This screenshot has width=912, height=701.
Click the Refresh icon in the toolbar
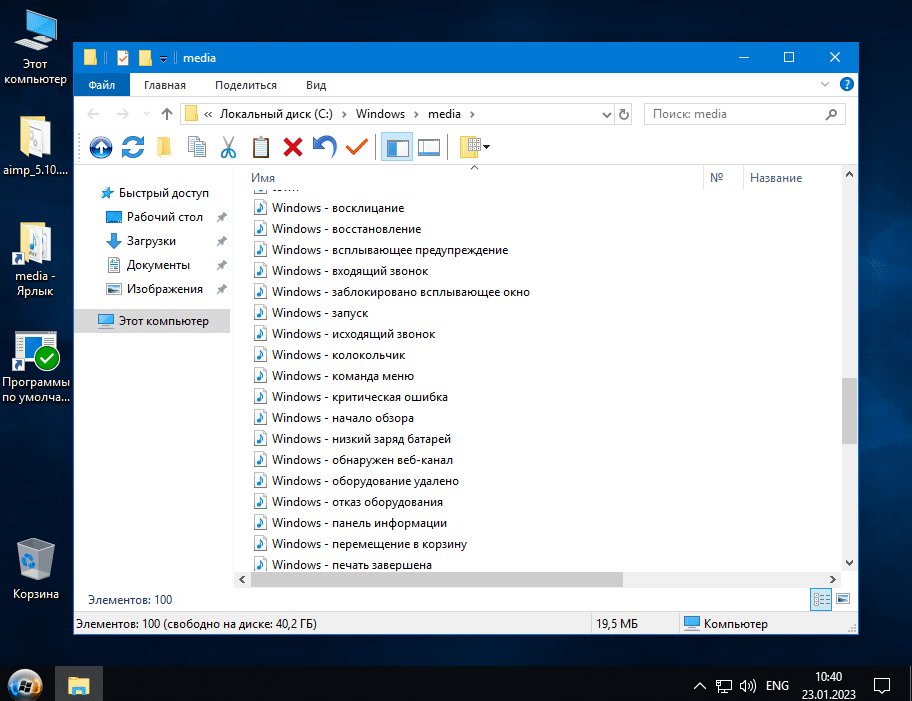click(x=133, y=148)
